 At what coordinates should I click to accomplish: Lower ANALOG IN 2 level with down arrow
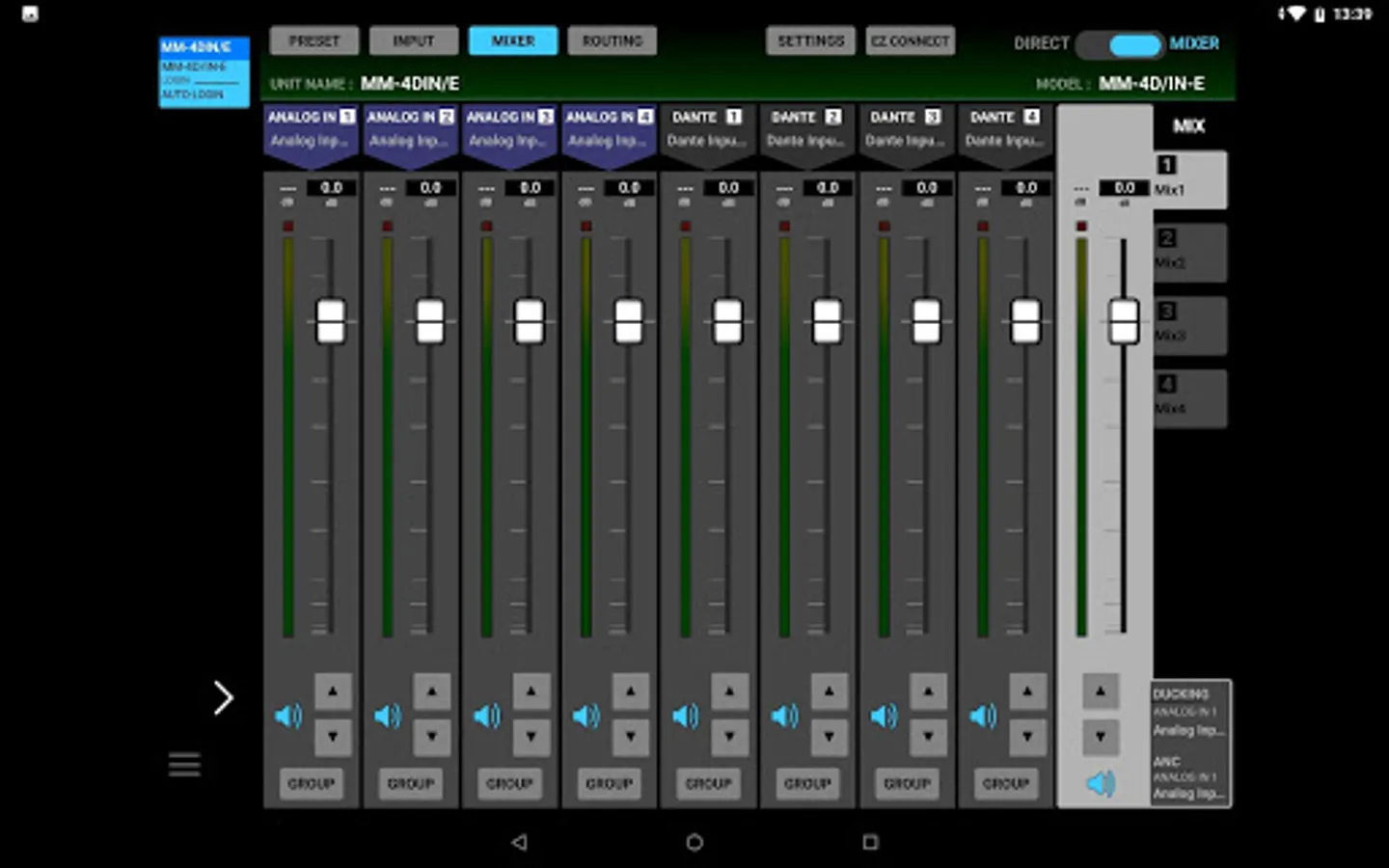(432, 737)
